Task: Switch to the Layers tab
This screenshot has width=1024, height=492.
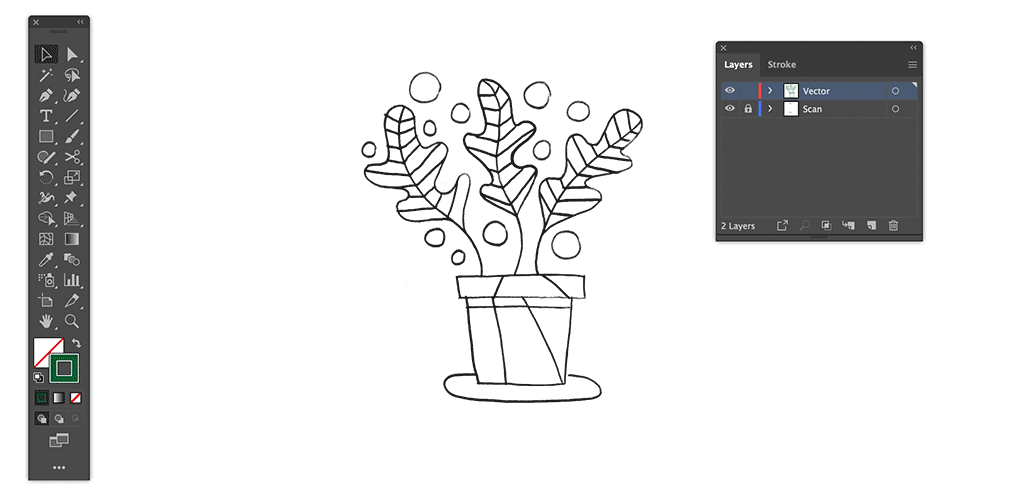Action: coord(739,65)
